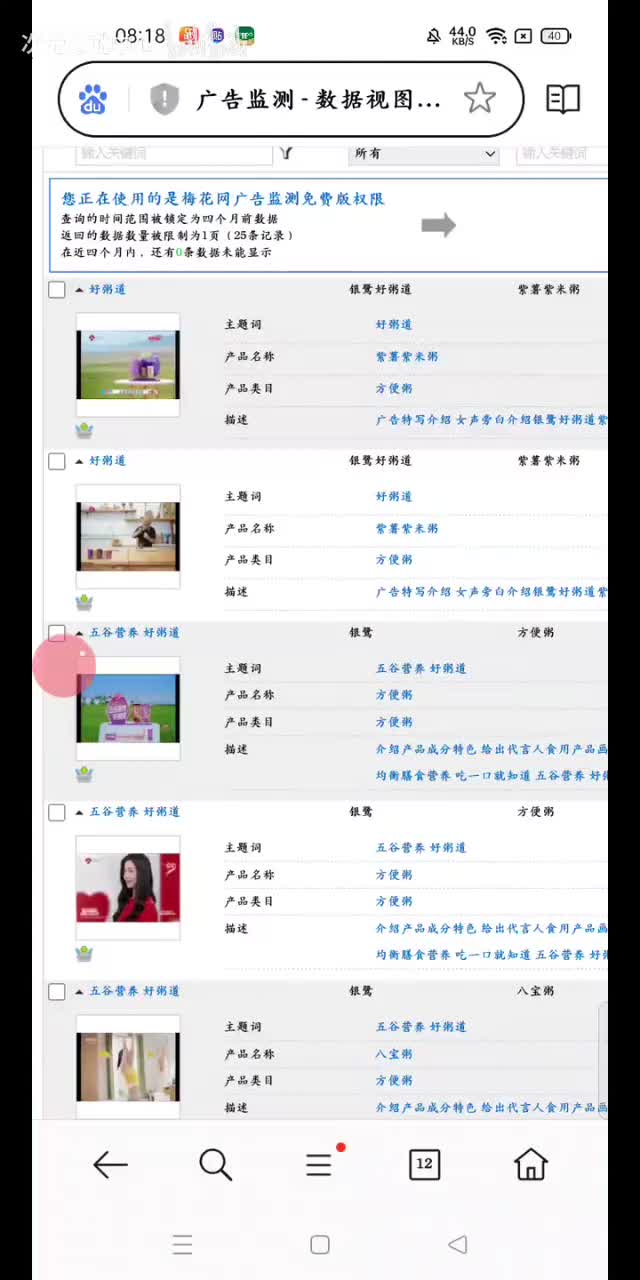This screenshot has width=640, height=1280.
Task: Tick checkbox of row with blue-sky product thumbnail
Action: pyautogui.click(x=57, y=633)
